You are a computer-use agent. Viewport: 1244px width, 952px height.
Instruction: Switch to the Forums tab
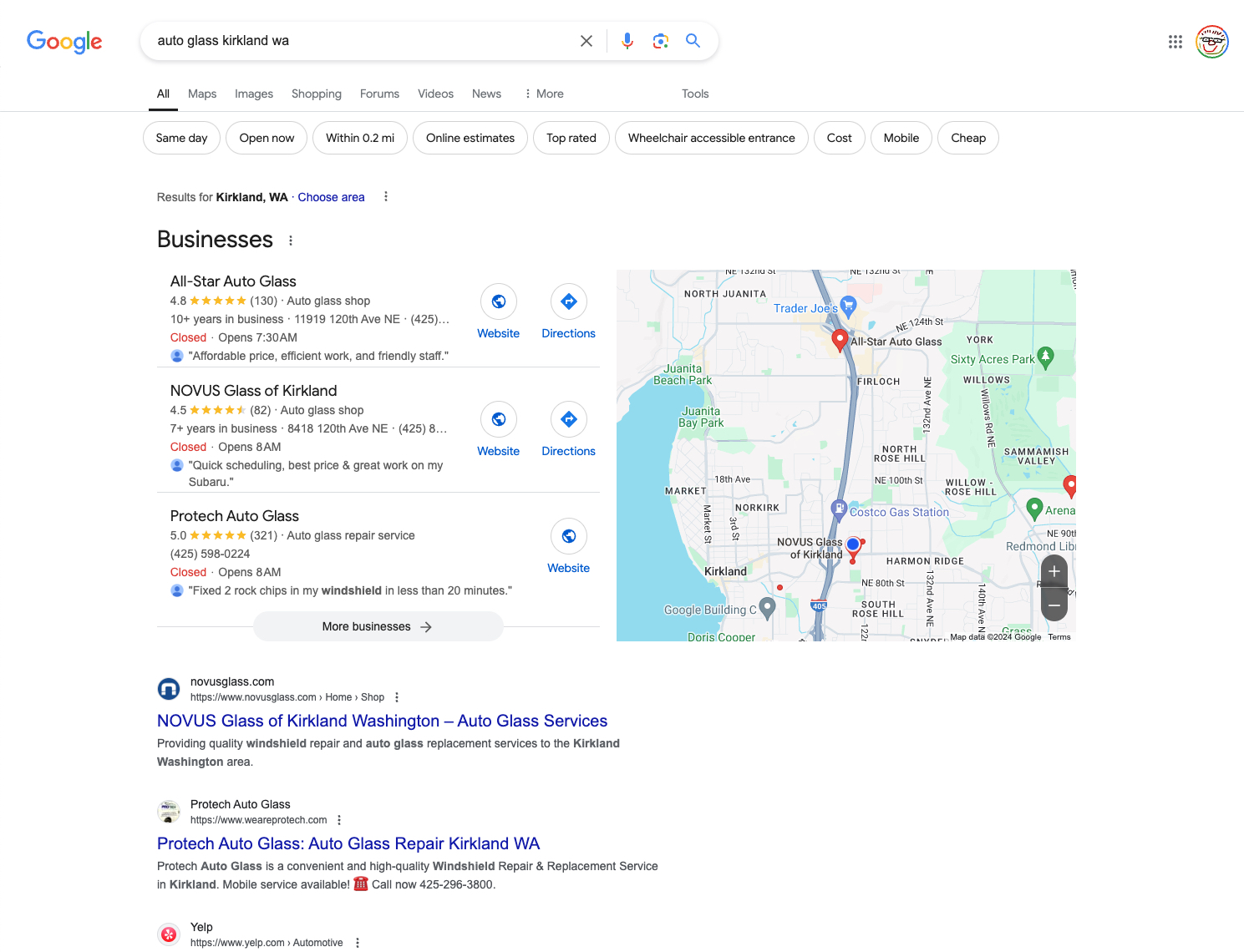point(379,94)
